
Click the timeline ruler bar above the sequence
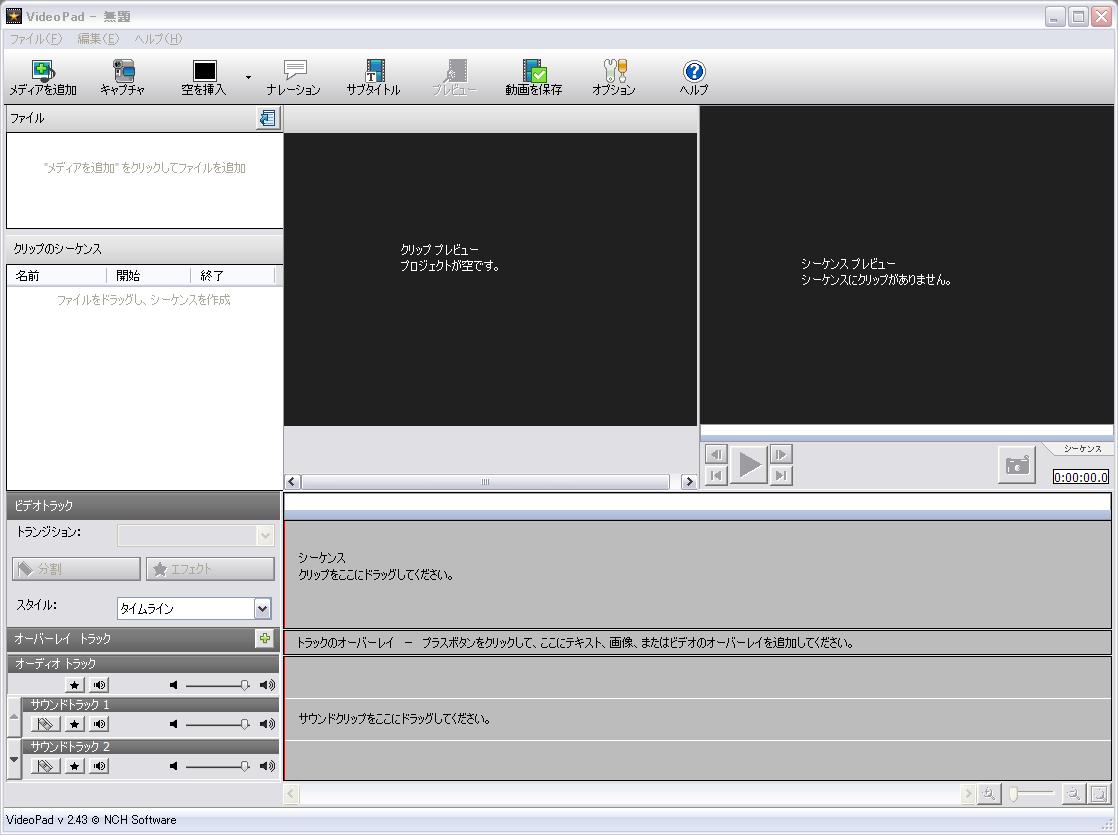coord(697,506)
